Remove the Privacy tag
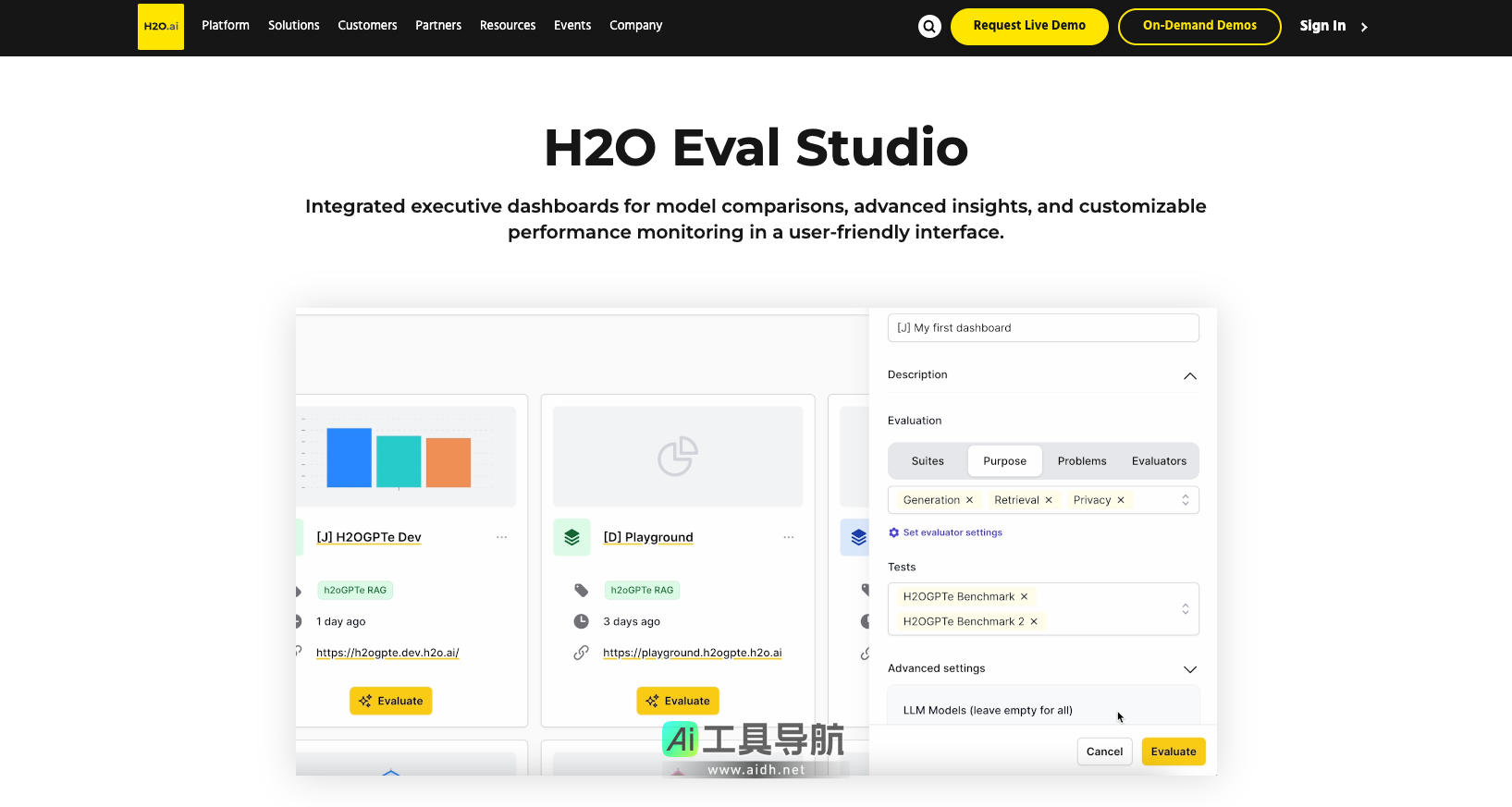 coord(1121,500)
